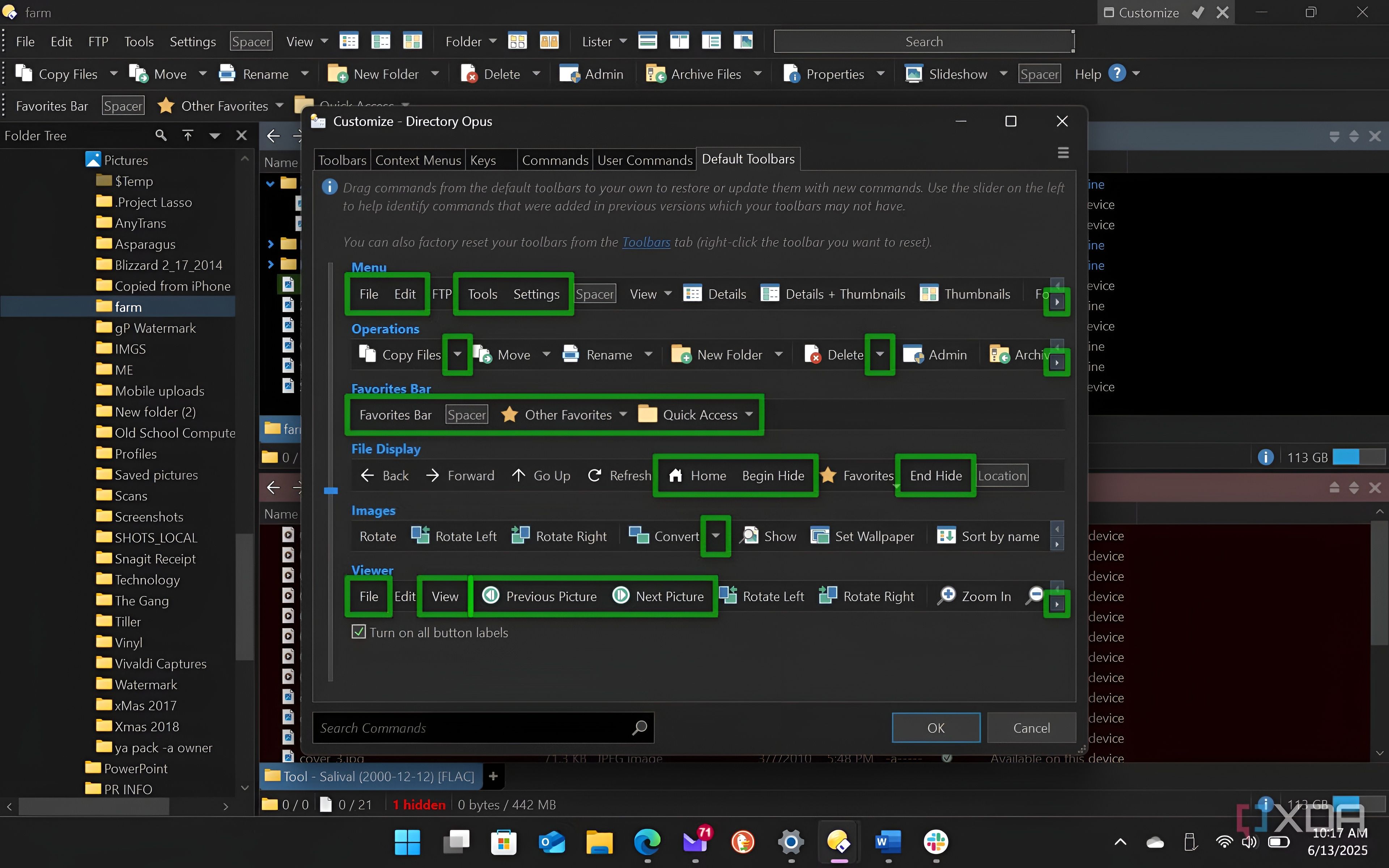Viewport: 1389px width, 868px height.
Task: Click the Copy Files icon in the main toolbar
Action: point(24,73)
